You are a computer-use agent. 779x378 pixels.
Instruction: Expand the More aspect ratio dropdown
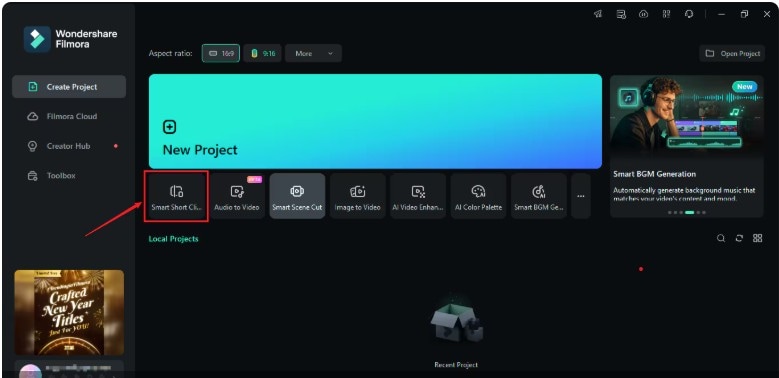(313, 53)
